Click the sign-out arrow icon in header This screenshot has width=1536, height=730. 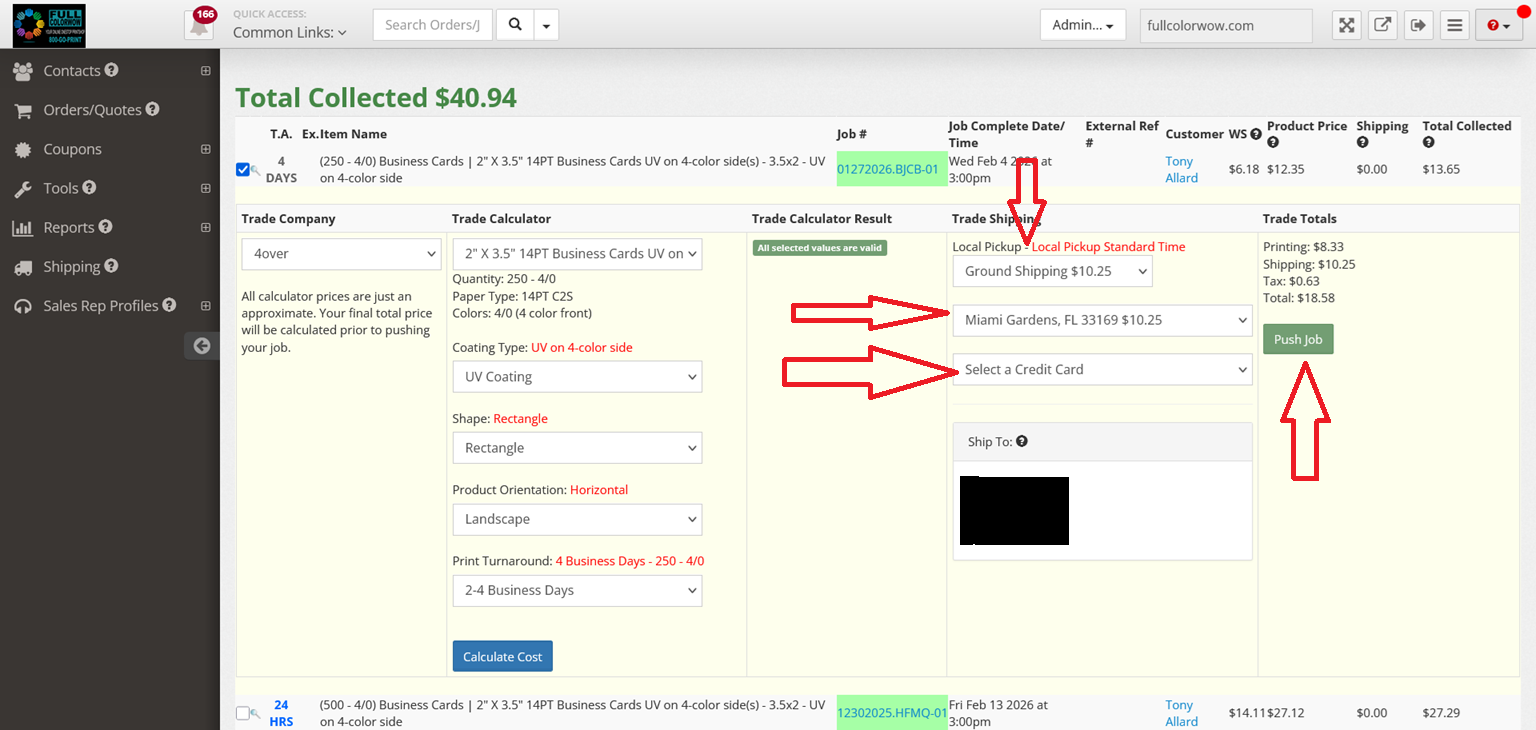click(1418, 25)
